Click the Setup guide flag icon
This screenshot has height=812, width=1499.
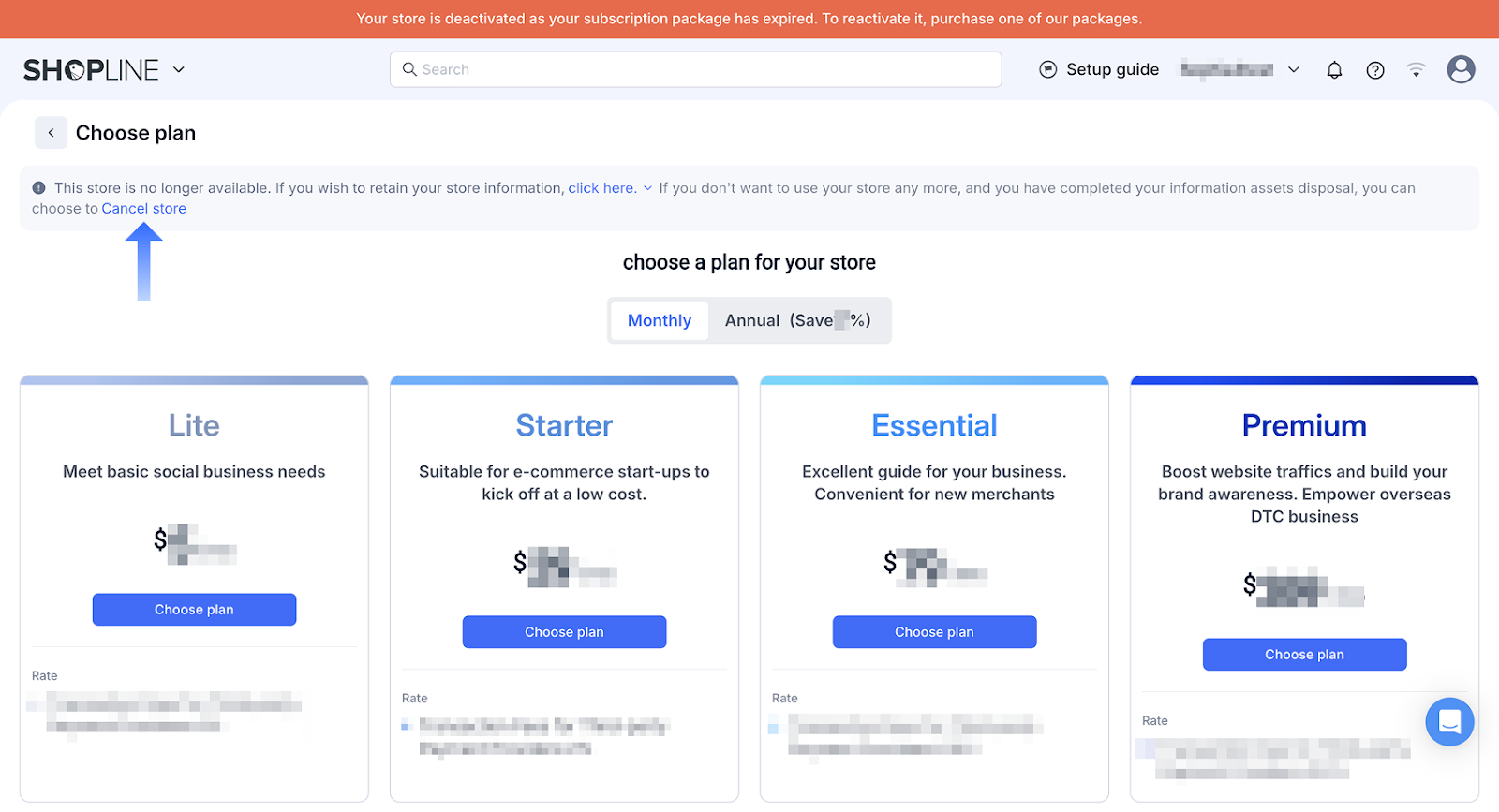[1048, 70]
